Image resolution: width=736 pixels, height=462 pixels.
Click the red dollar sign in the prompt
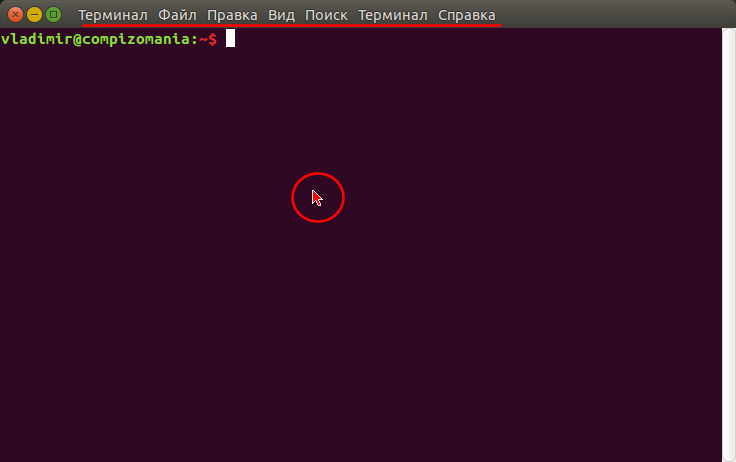pyautogui.click(x=213, y=39)
